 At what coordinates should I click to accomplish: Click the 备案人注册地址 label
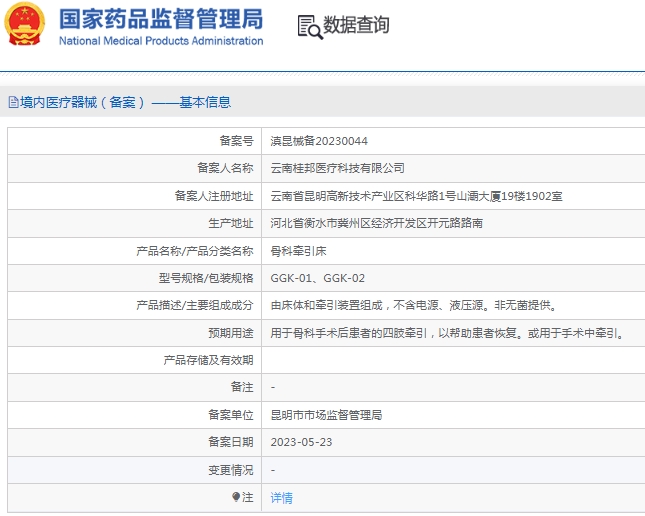(214, 196)
